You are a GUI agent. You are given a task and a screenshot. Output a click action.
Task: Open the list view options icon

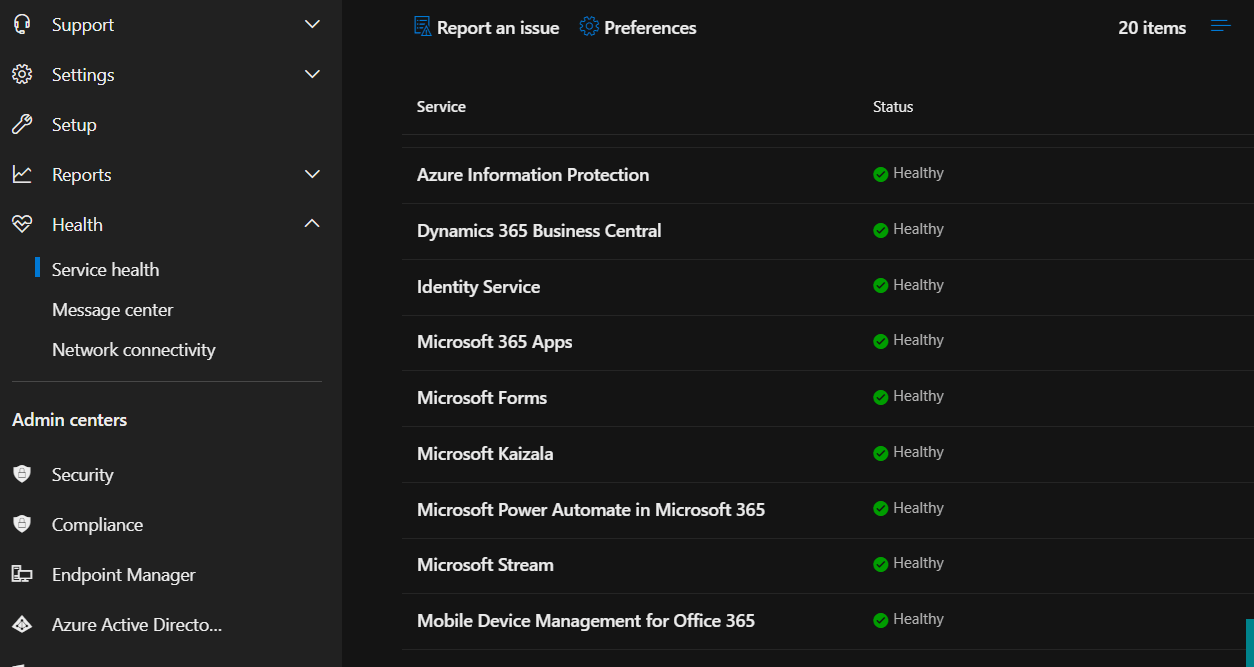point(1221,26)
